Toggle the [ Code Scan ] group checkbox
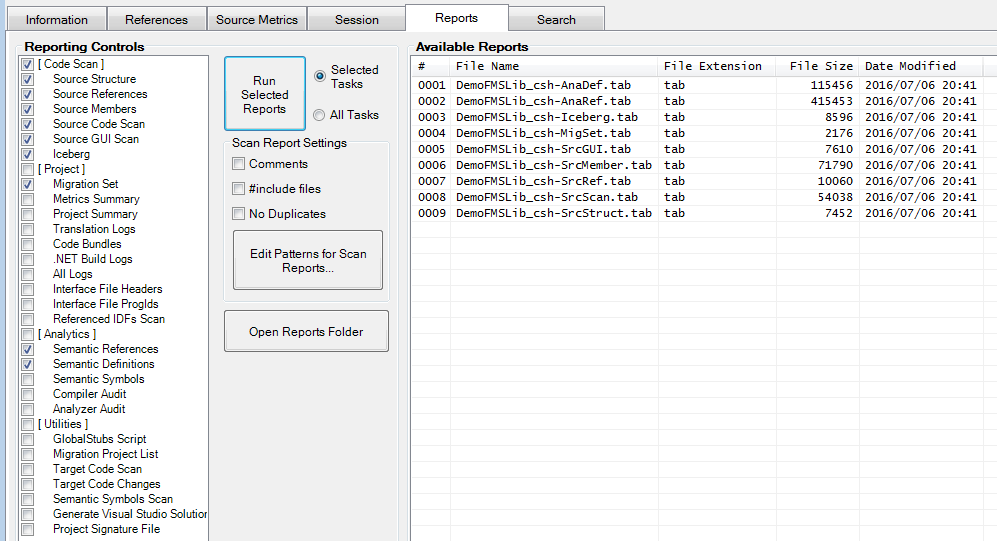997x541 pixels. 28,64
